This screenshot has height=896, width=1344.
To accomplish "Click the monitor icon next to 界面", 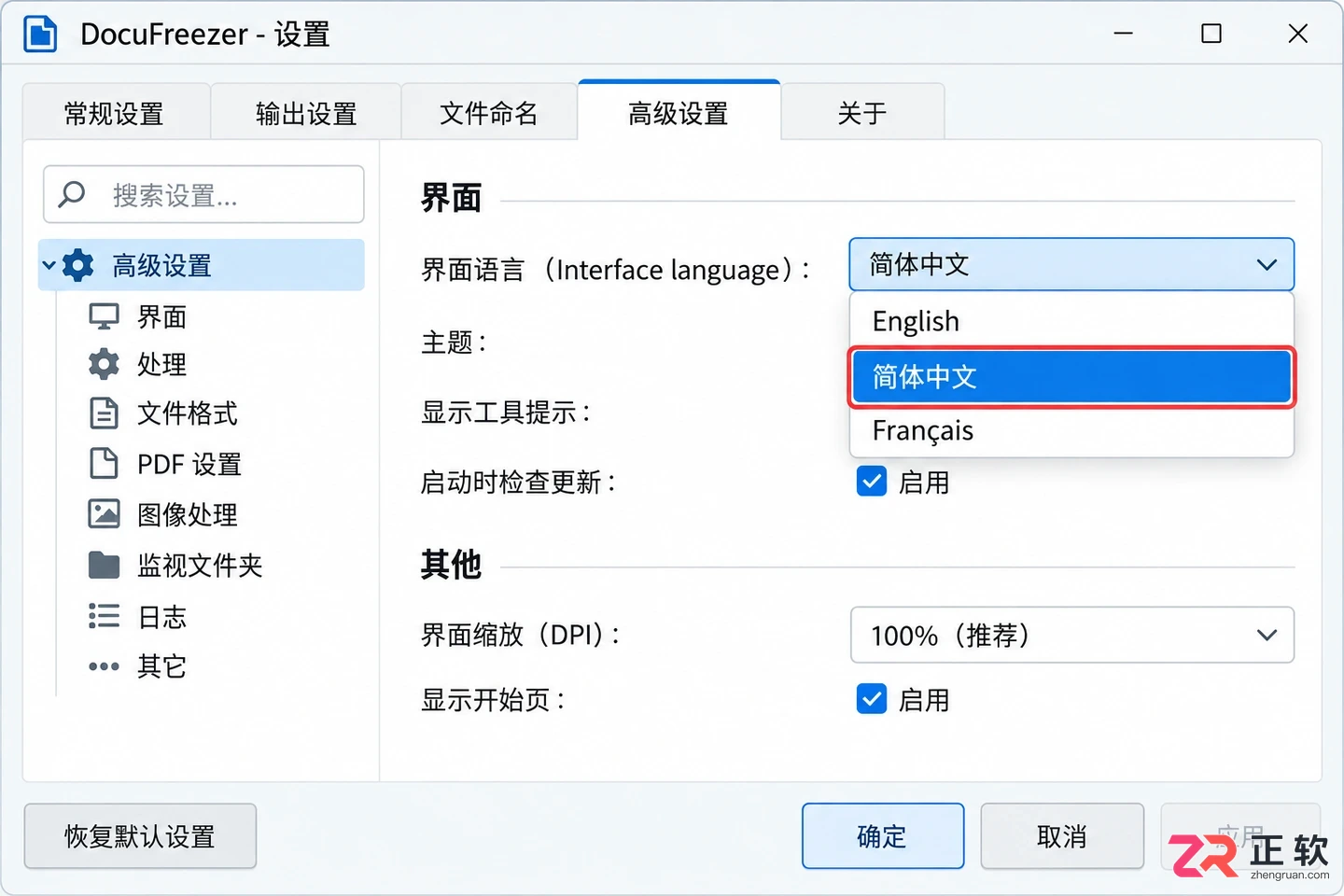I will [104, 316].
